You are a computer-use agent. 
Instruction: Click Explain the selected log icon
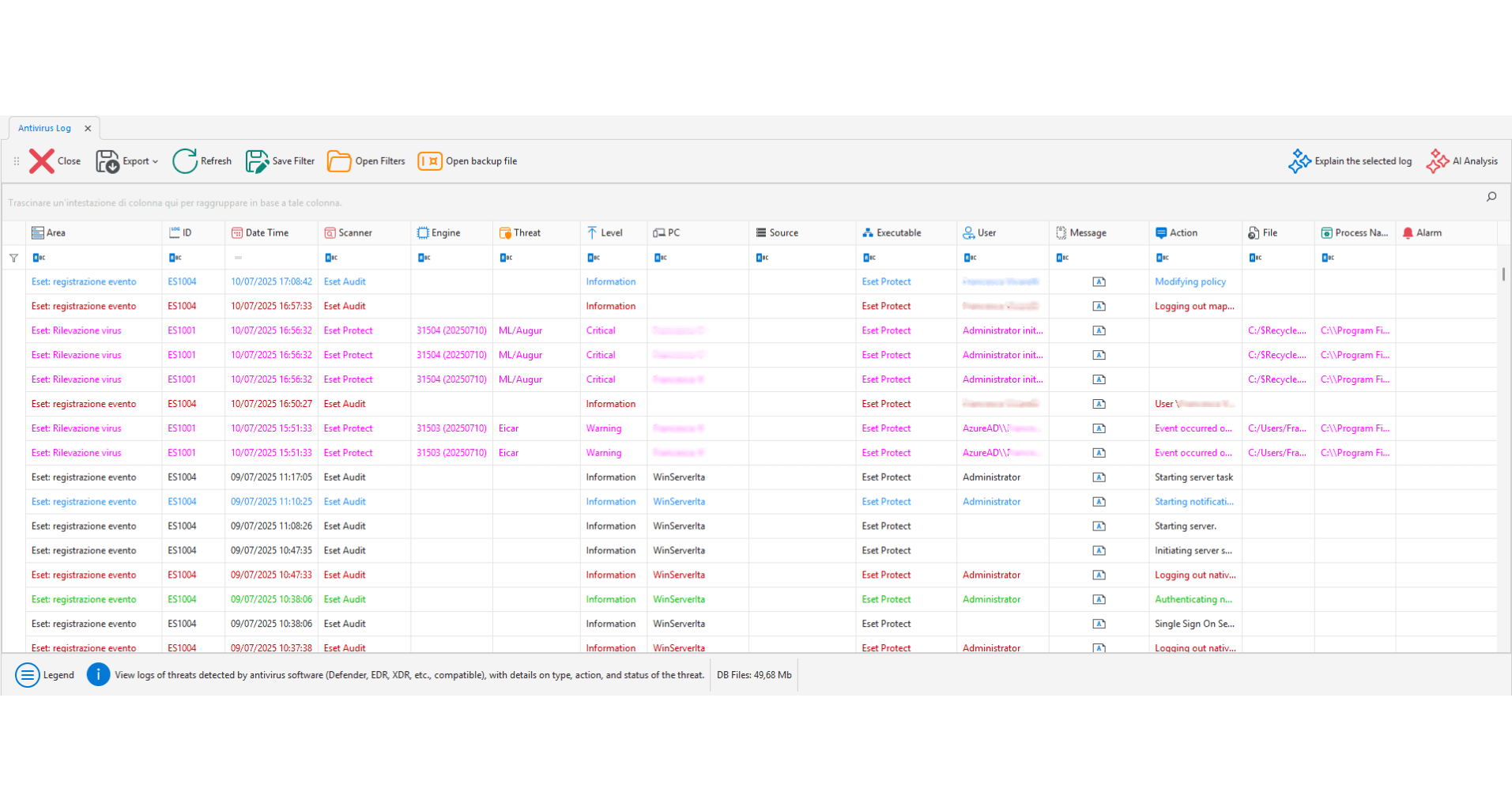[1299, 161]
